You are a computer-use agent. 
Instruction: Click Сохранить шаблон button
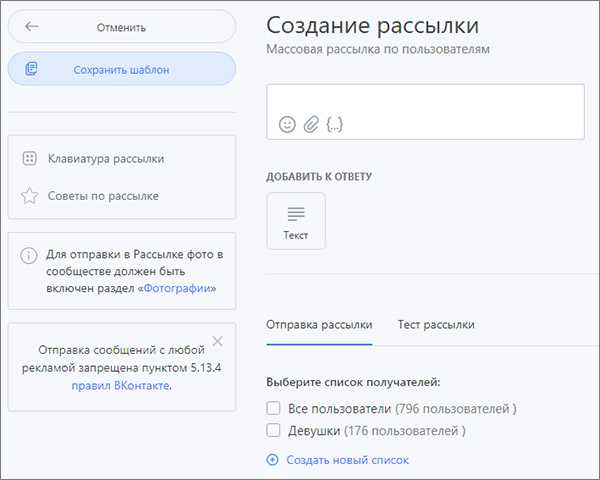[x=122, y=69]
